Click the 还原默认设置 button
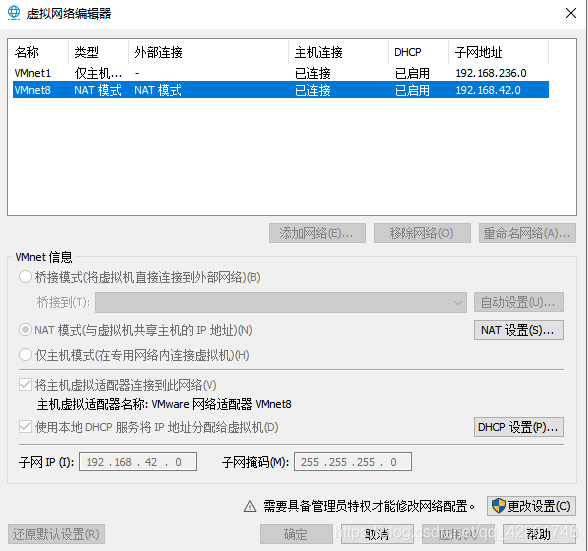 56,534
